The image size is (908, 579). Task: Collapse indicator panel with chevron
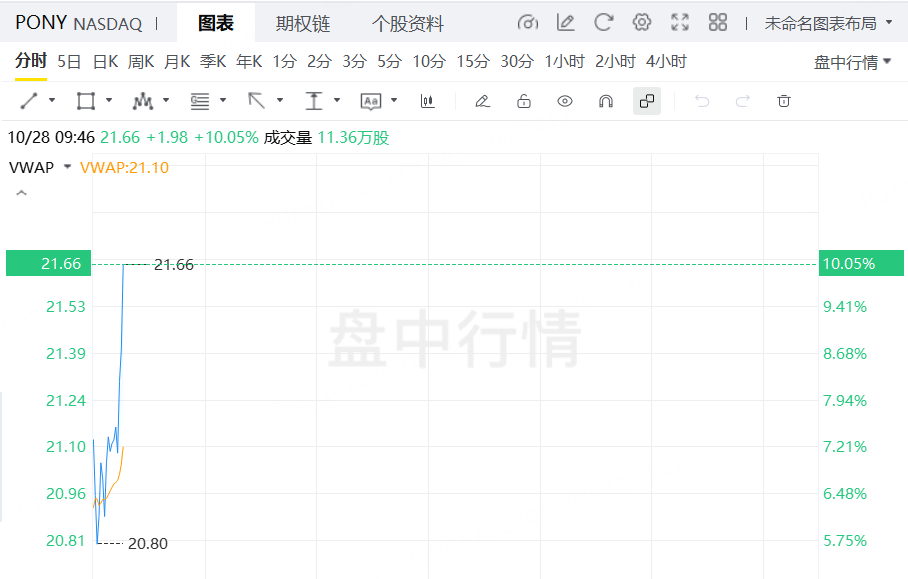21,193
